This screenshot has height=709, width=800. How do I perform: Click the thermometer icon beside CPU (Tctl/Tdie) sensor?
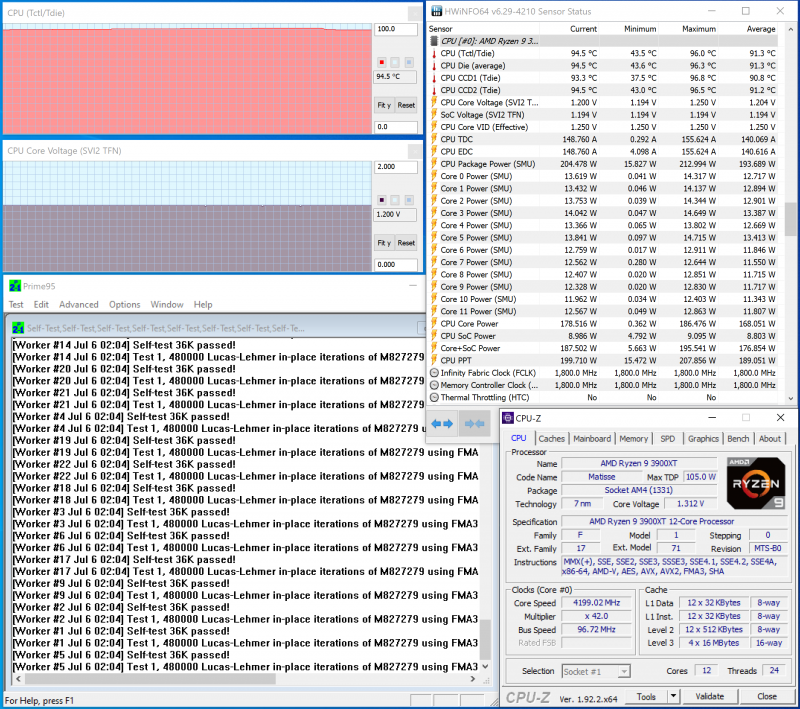click(434, 54)
